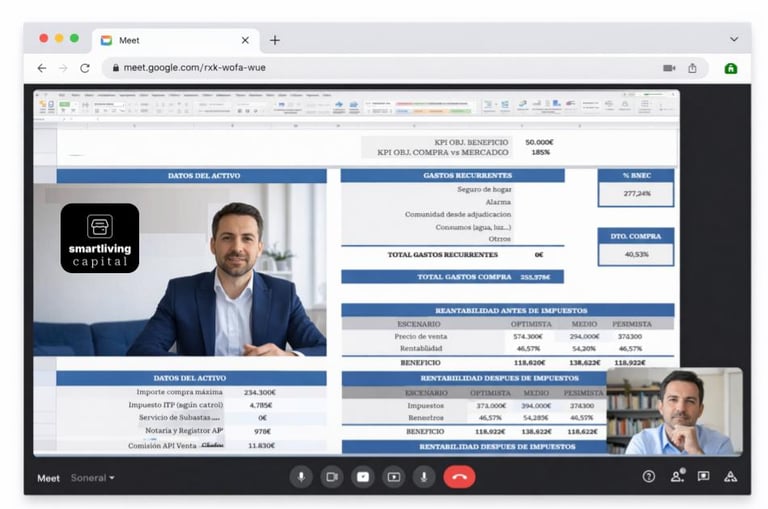Select the Comisión API Venta label
This screenshot has width=768, height=509.
pos(162,445)
